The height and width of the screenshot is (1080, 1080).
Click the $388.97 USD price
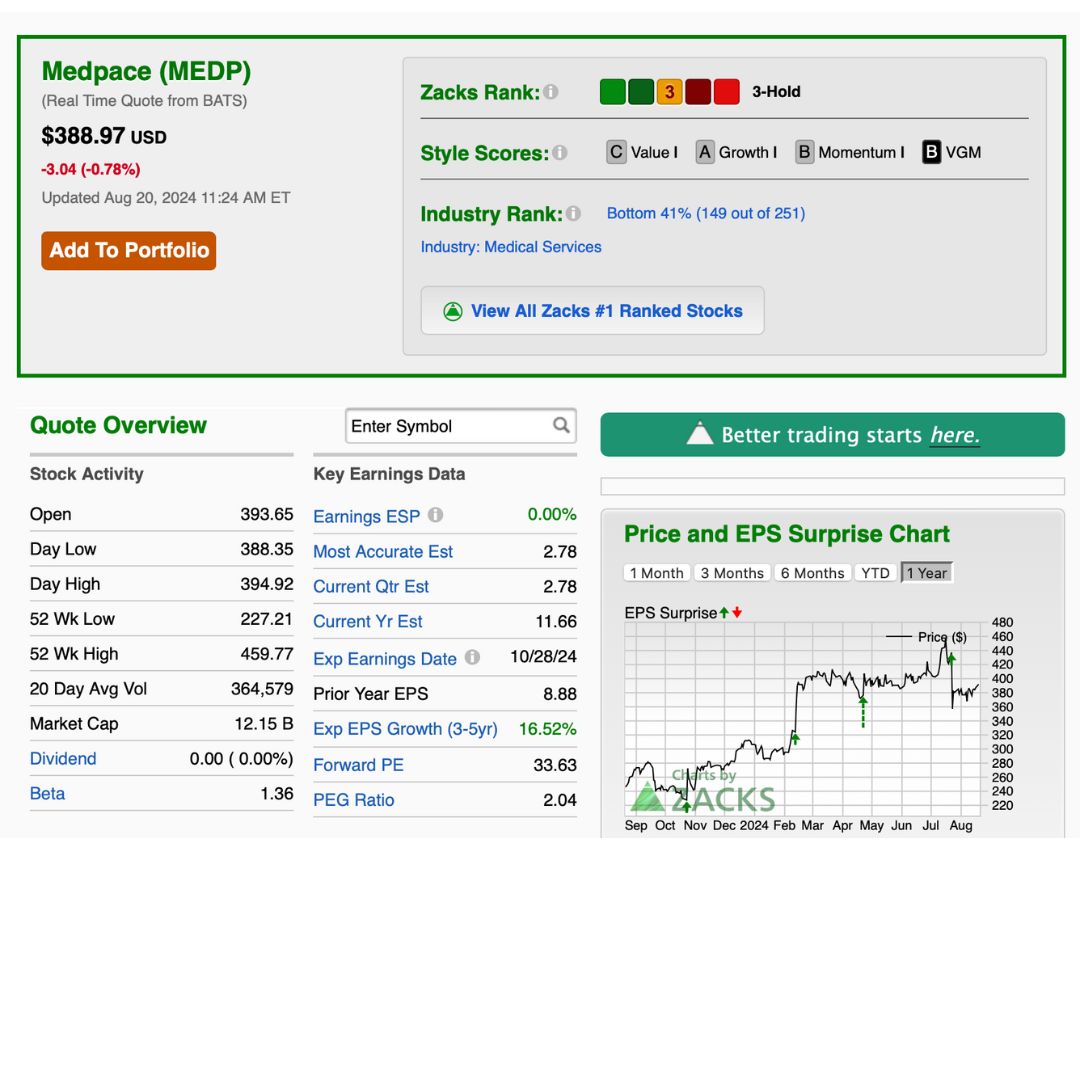[x=104, y=136]
